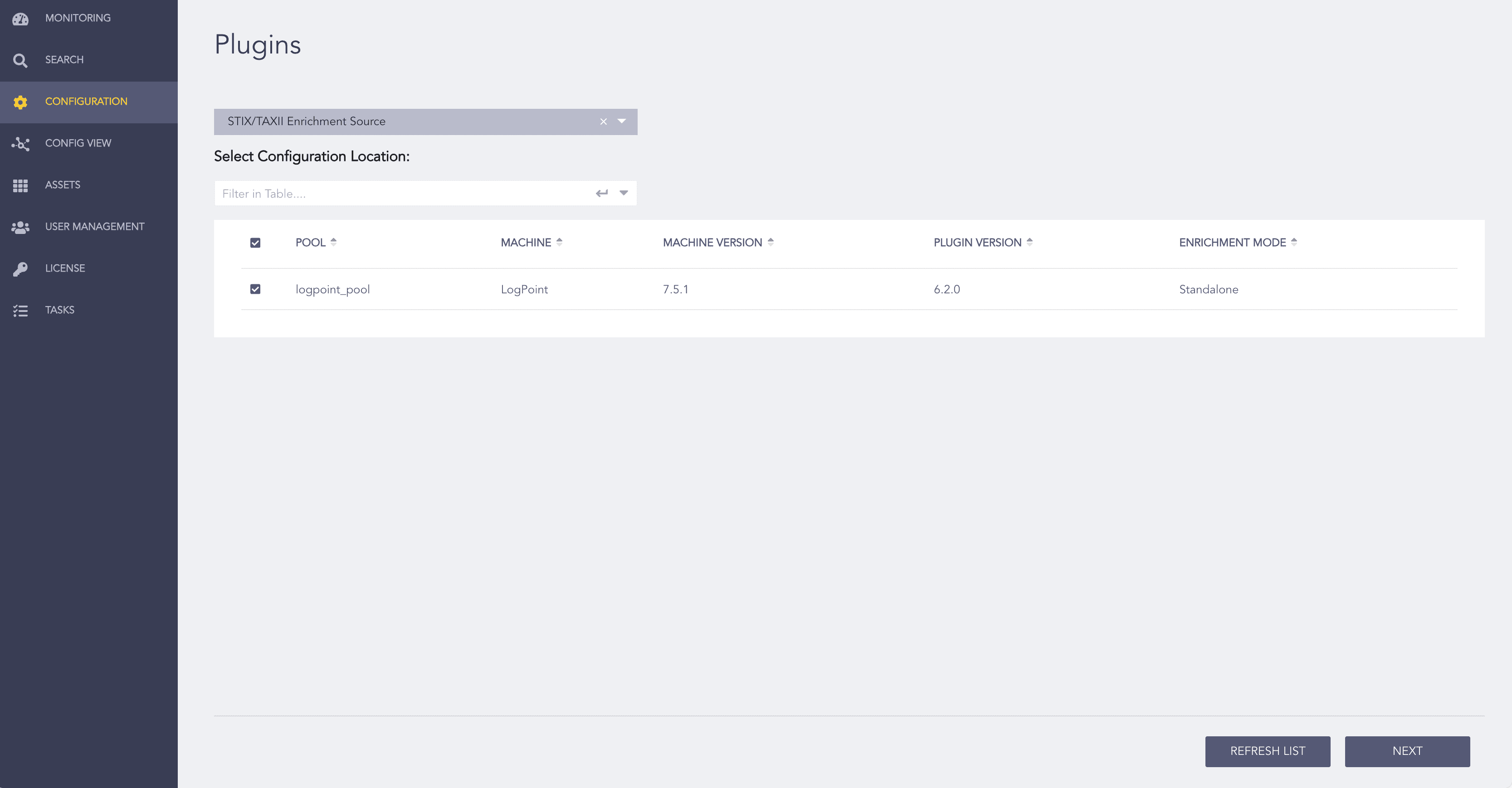1512x788 pixels.
Task: Expand the STIX/TAXII Enrichment Source dropdown
Action: tap(622, 122)
